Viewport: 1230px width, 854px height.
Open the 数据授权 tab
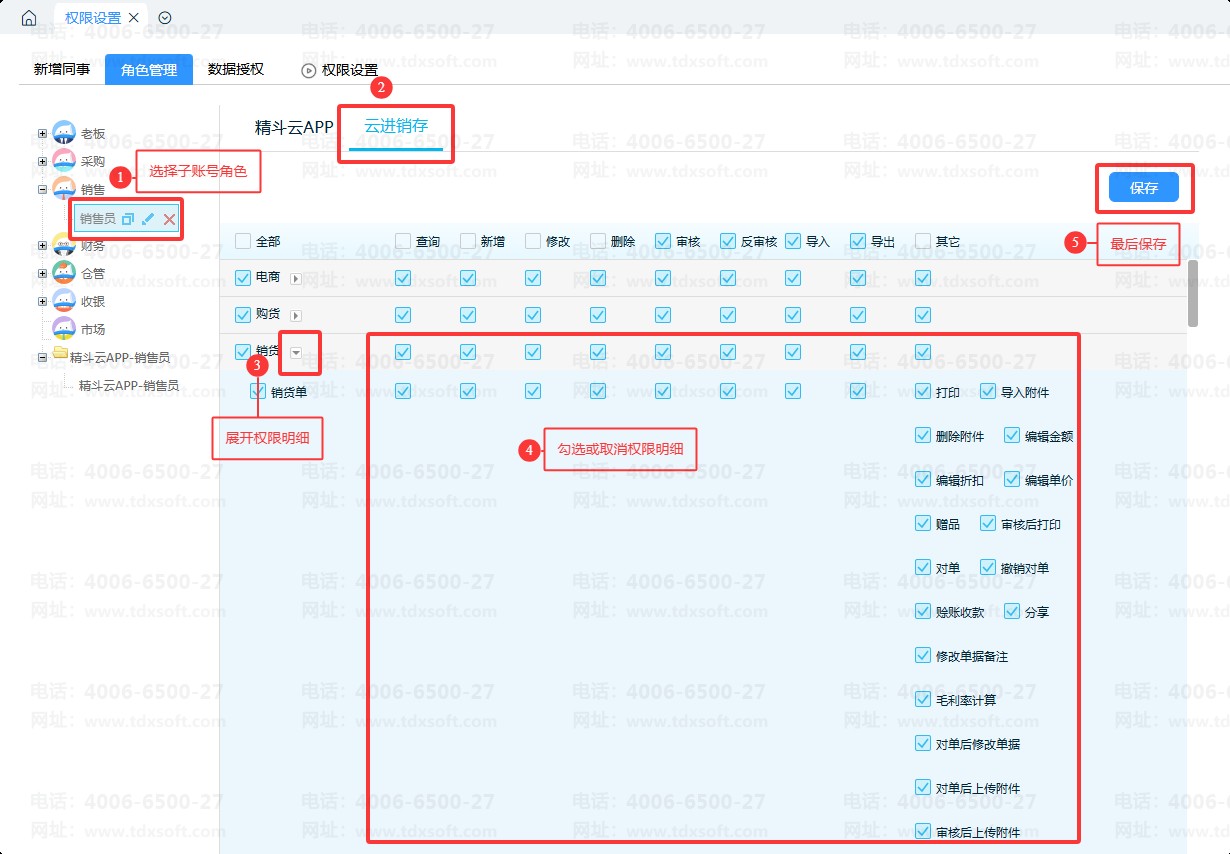236,69
